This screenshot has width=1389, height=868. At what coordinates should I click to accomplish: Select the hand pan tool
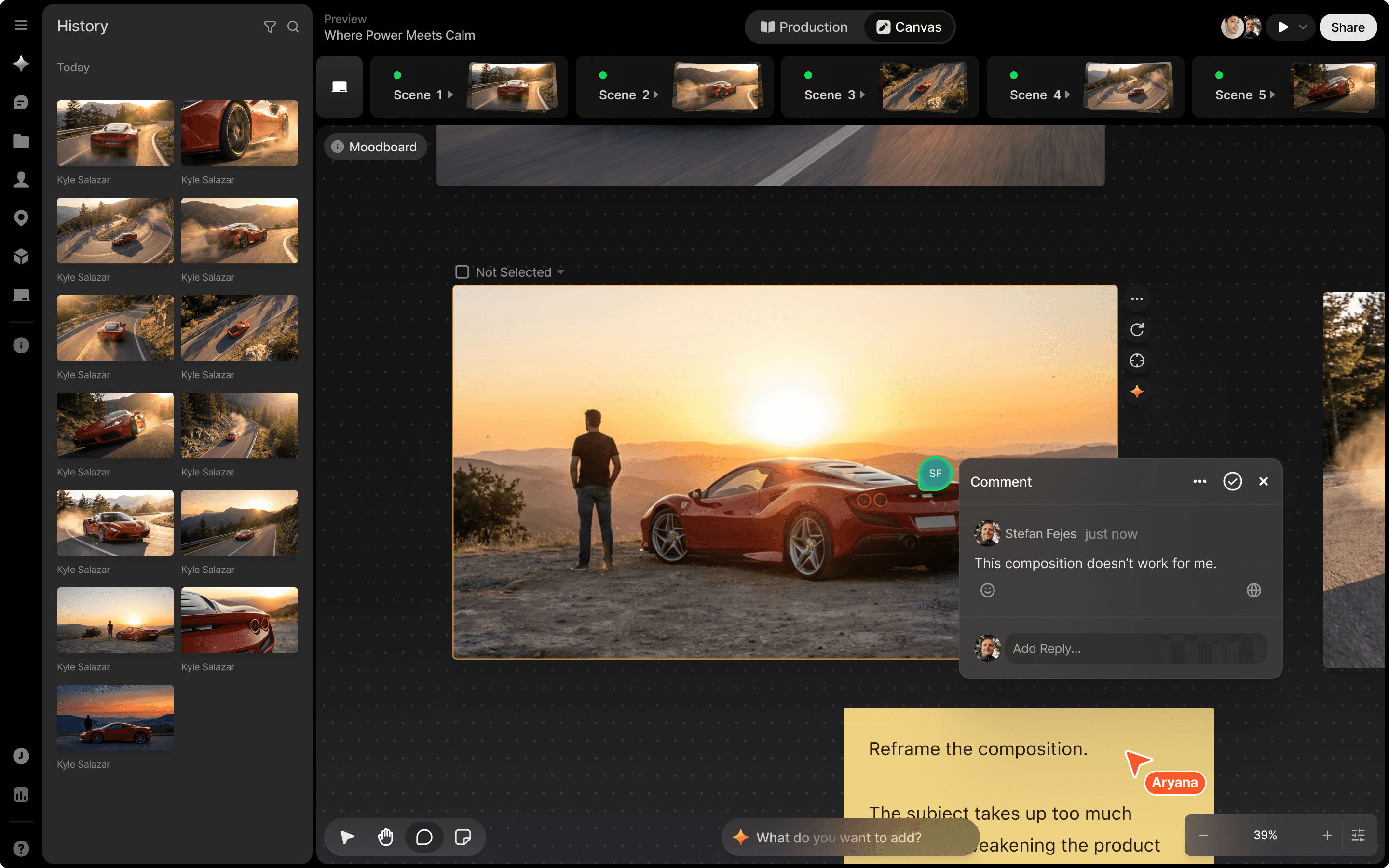point(385,837)
